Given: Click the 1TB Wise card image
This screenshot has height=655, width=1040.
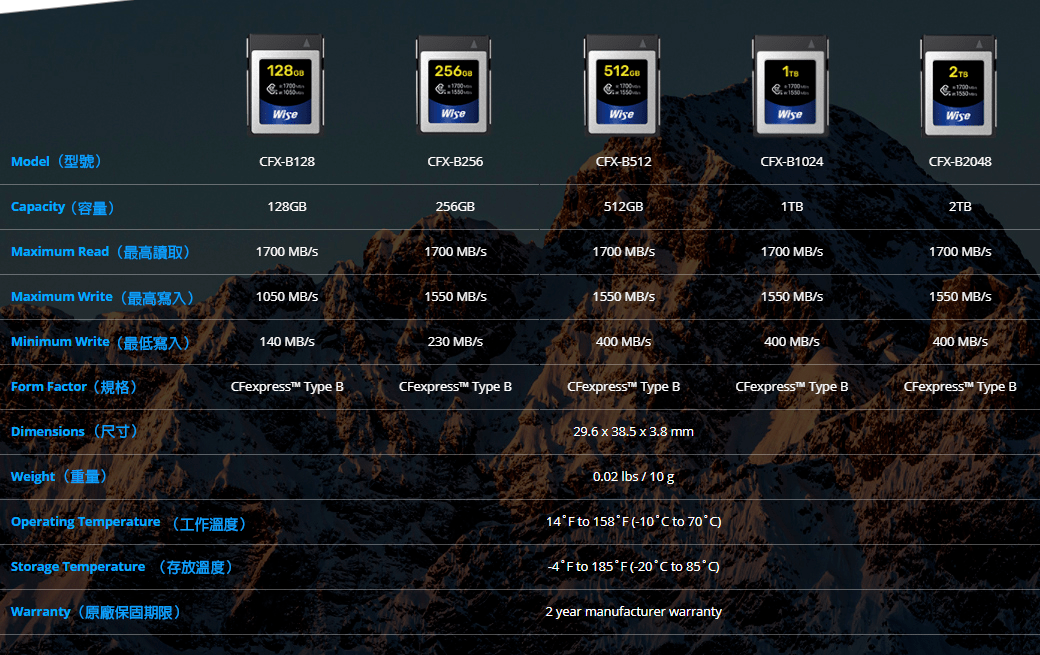Looking at the screenshot, I should tap(791, 85).
